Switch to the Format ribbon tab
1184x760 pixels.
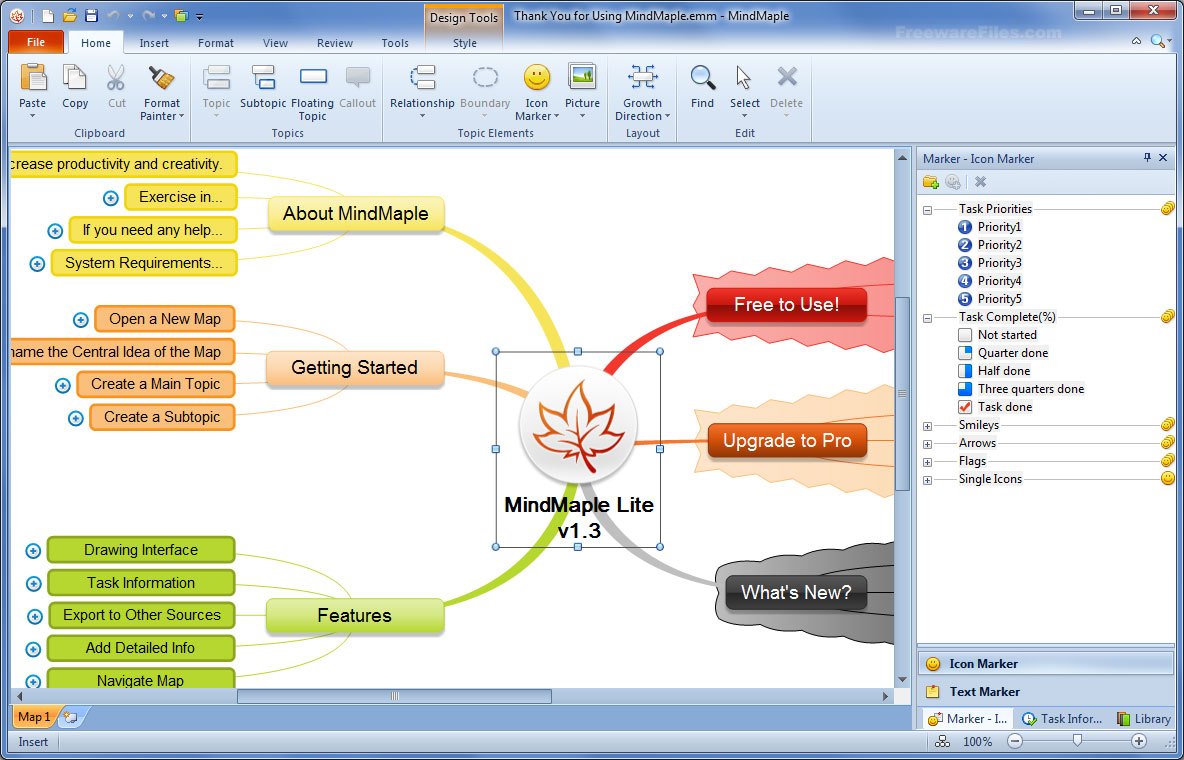(216, 43)
